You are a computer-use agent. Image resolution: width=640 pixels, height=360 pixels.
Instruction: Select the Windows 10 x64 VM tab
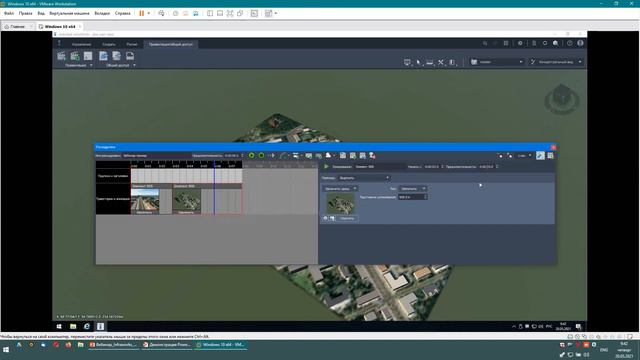[x=60, y=27]
